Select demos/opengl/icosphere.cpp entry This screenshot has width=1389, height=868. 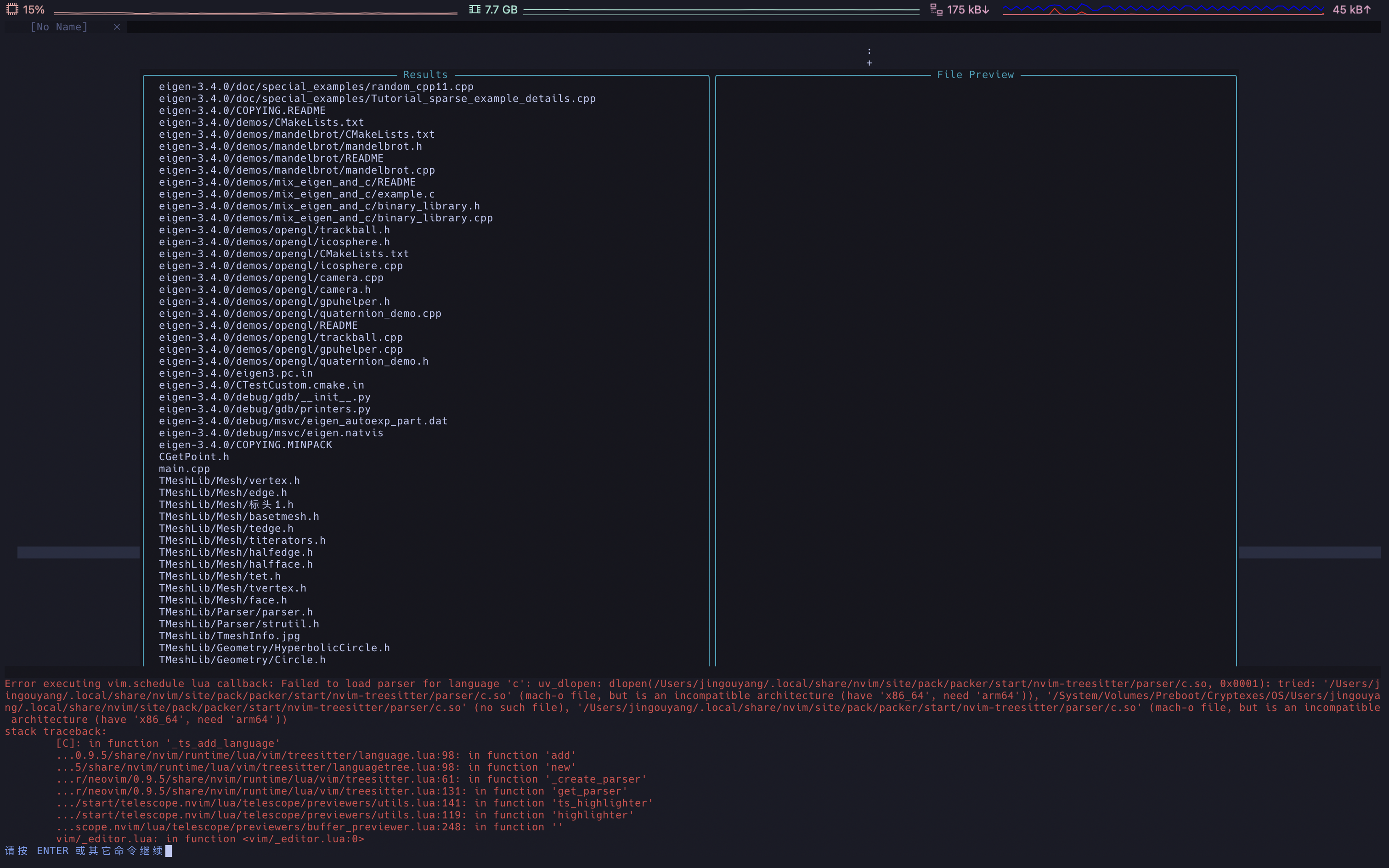pyautogui.click(x=281, y=266)
